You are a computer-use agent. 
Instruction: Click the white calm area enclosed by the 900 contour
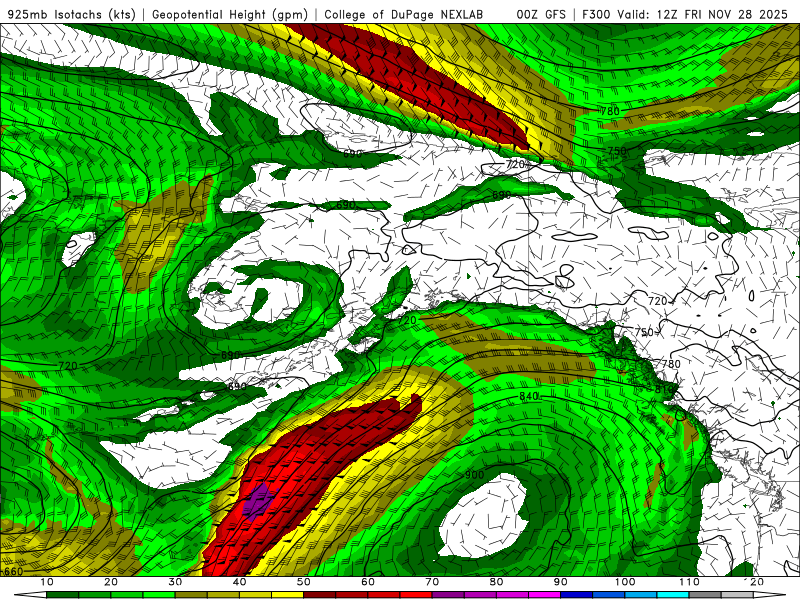tap(484, 516)
